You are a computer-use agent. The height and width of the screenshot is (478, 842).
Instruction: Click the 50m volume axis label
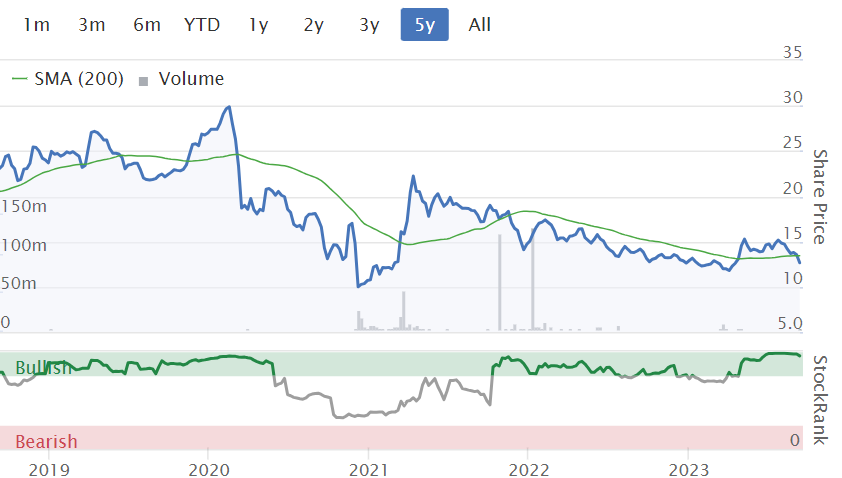pos(18,284)
